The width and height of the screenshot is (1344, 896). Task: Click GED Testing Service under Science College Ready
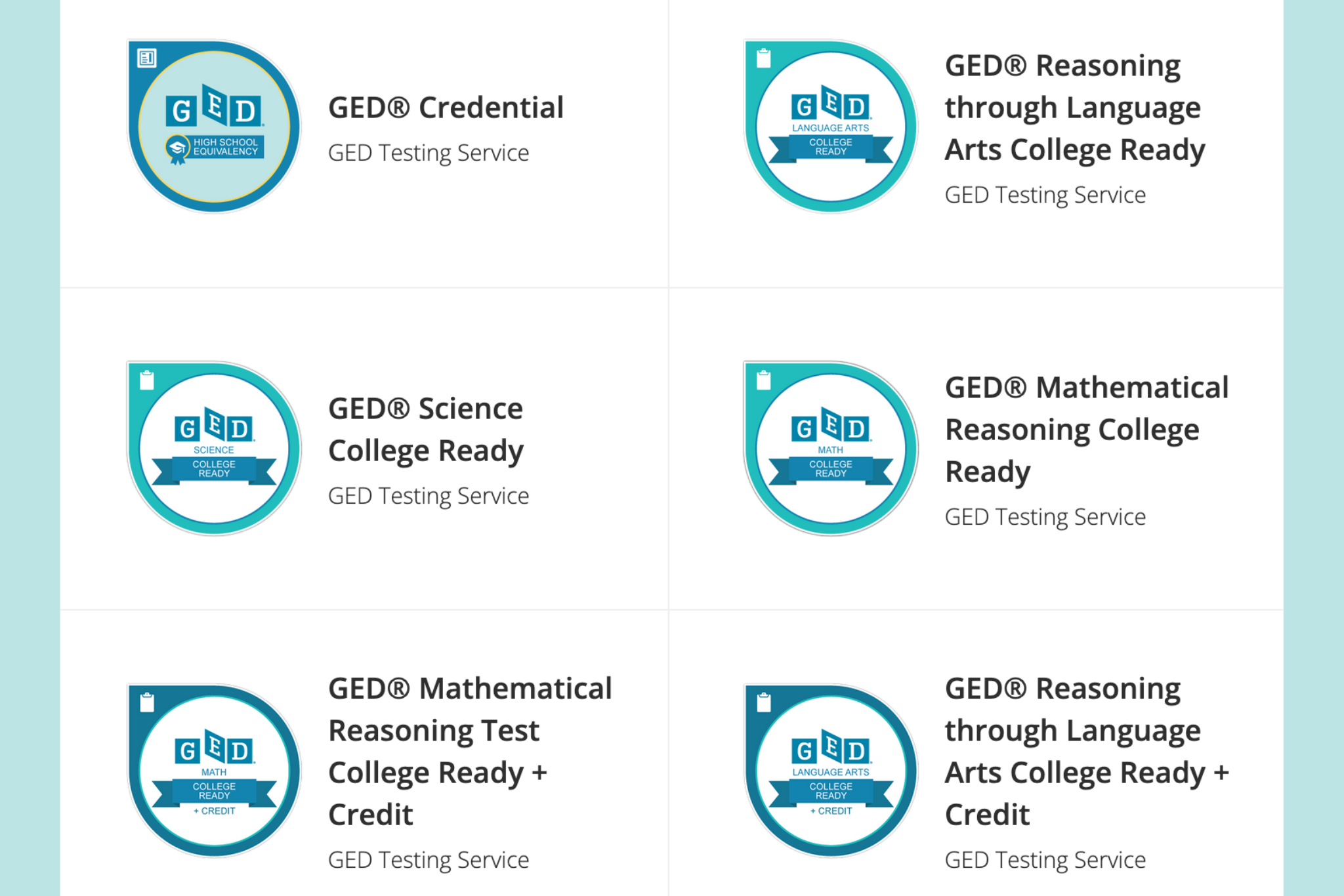point(429,496)
